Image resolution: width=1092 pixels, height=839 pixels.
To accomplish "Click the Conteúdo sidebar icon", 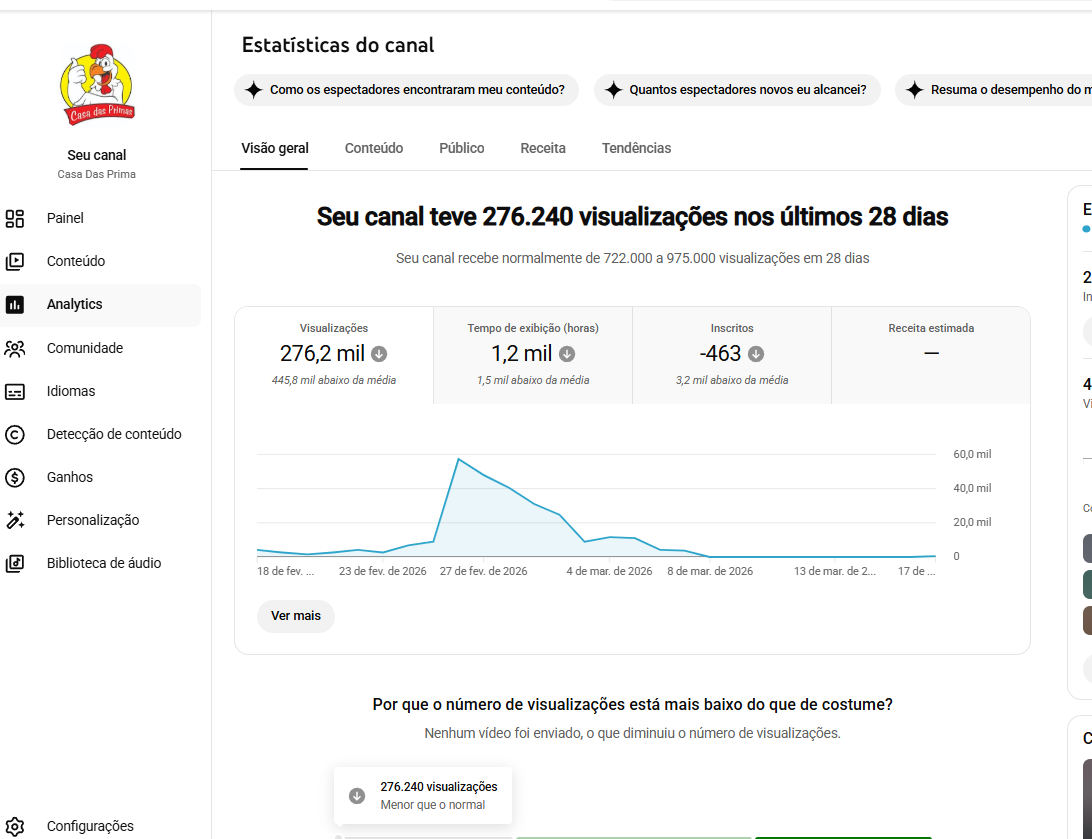I will tap(15, 261).
